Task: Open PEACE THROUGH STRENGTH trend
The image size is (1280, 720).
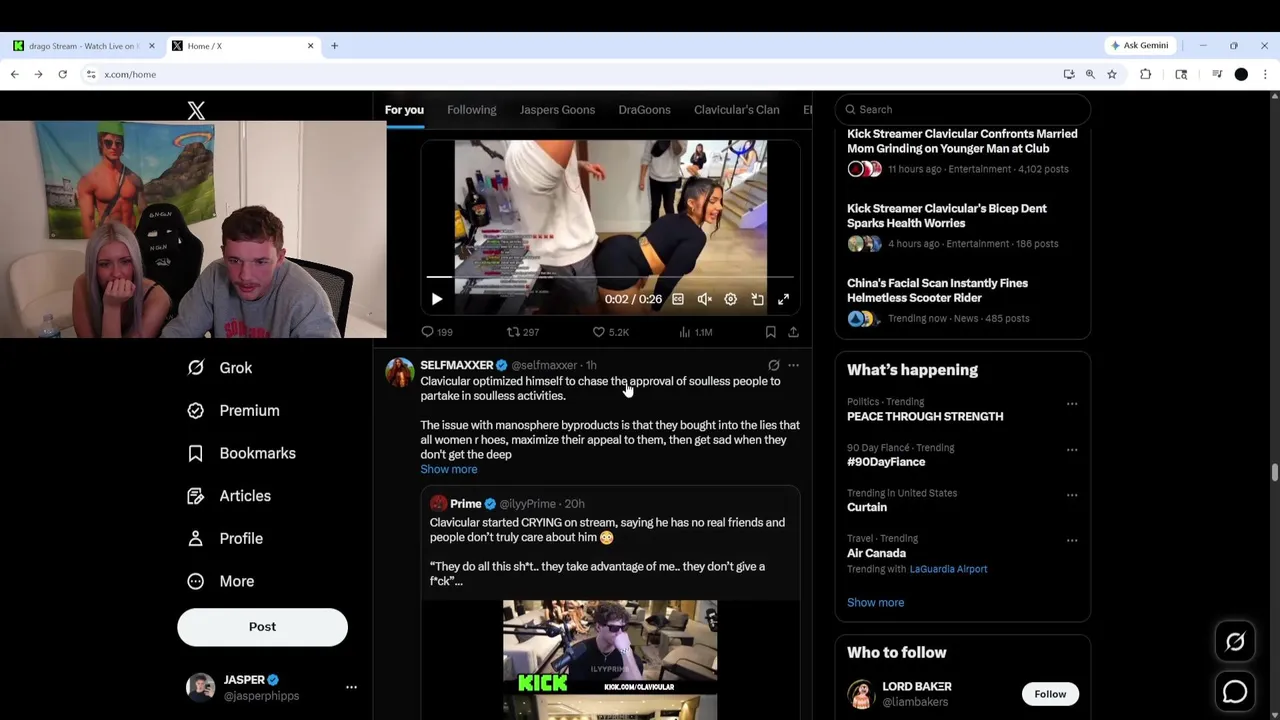Action: [x=925, y=417]
